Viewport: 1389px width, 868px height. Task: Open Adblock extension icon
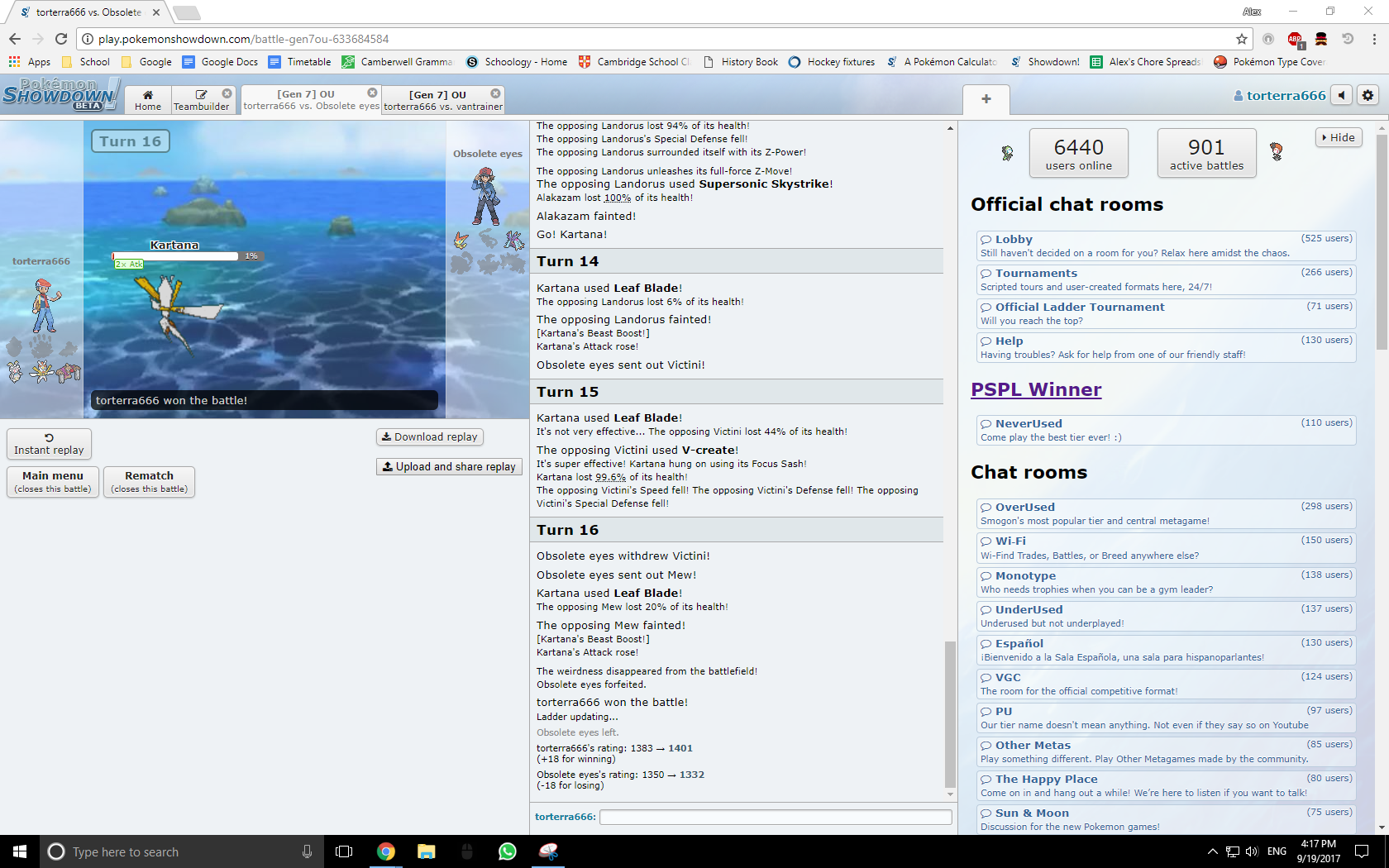coord(1295,39)
